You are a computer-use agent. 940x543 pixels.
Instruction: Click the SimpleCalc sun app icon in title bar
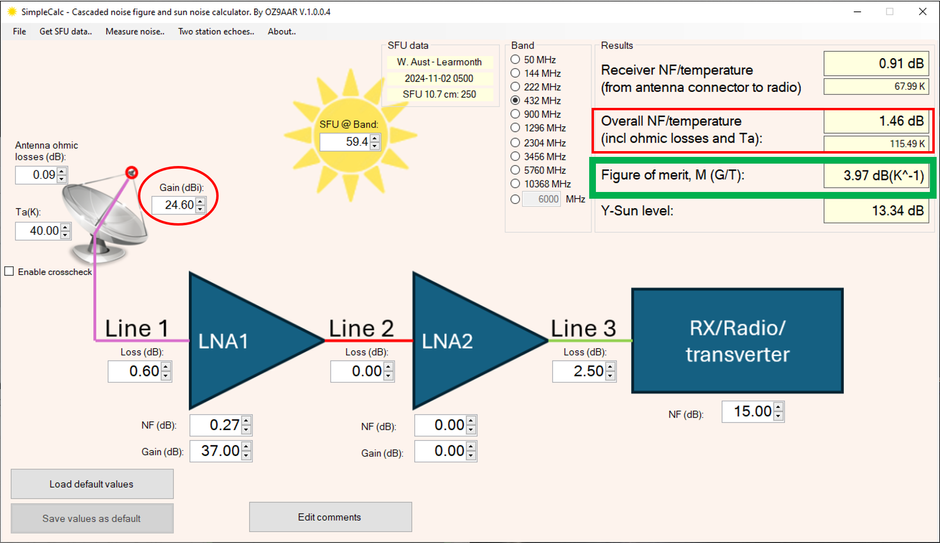[11, 11]
